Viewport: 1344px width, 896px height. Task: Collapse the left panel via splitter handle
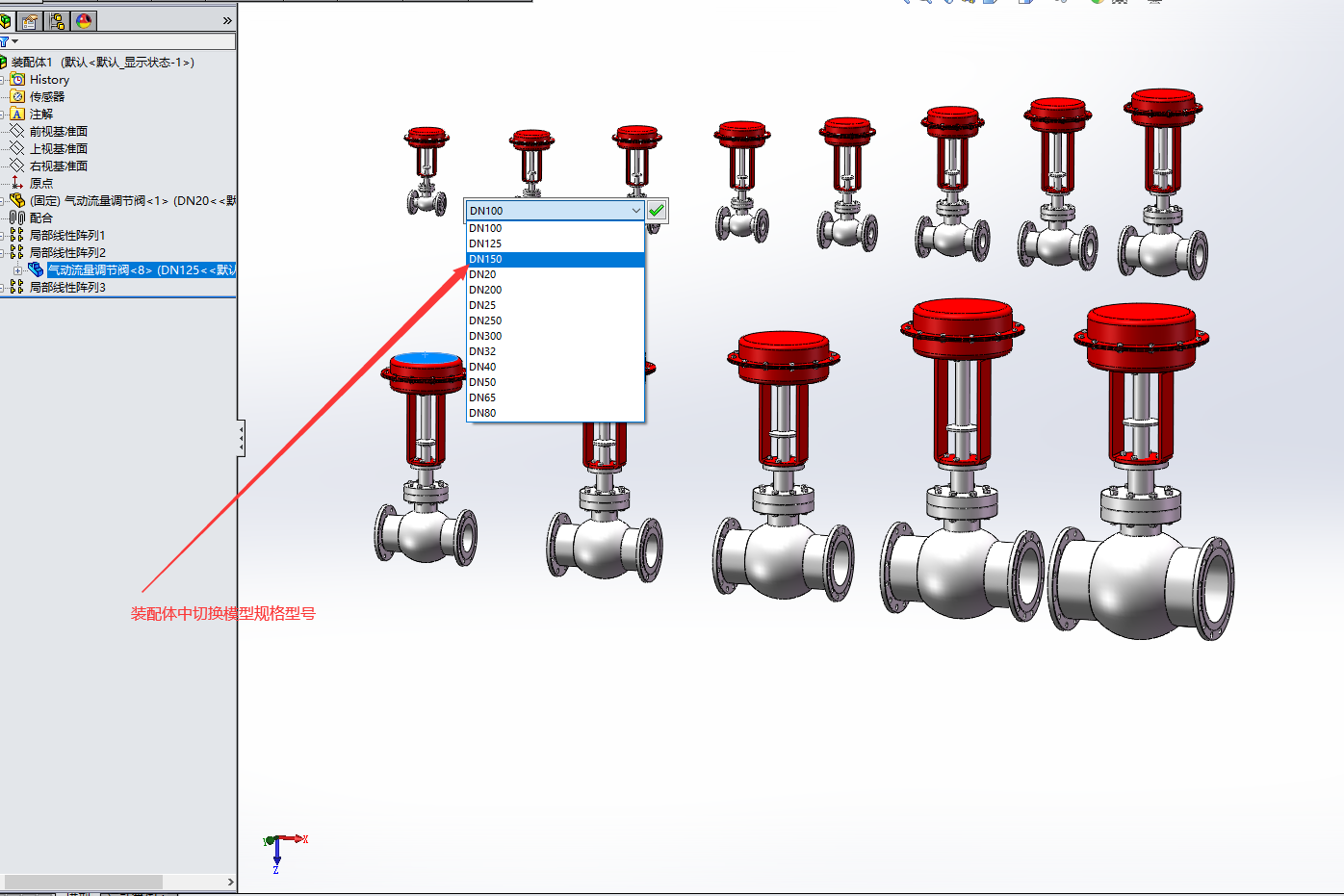(x=241, y=438)
